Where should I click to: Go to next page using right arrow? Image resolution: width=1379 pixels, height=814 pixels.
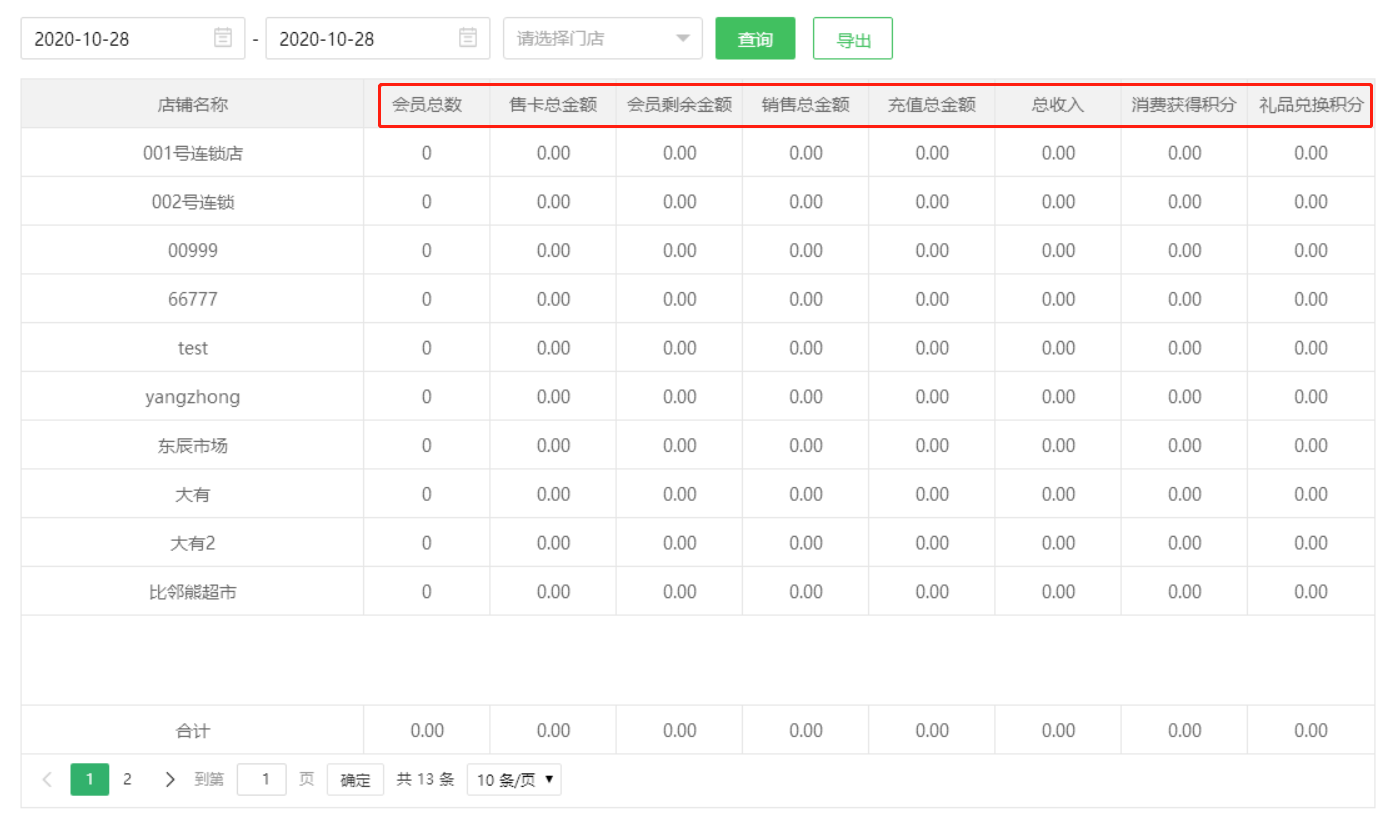click(169, 780)
